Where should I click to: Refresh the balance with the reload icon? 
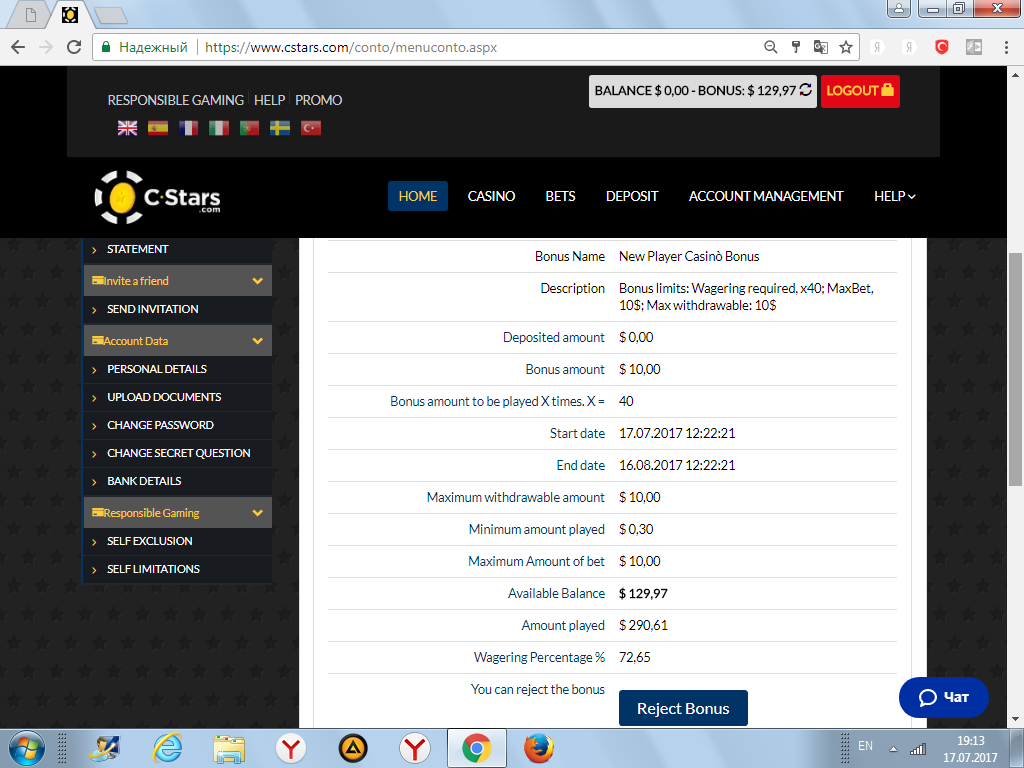point(806,90)
